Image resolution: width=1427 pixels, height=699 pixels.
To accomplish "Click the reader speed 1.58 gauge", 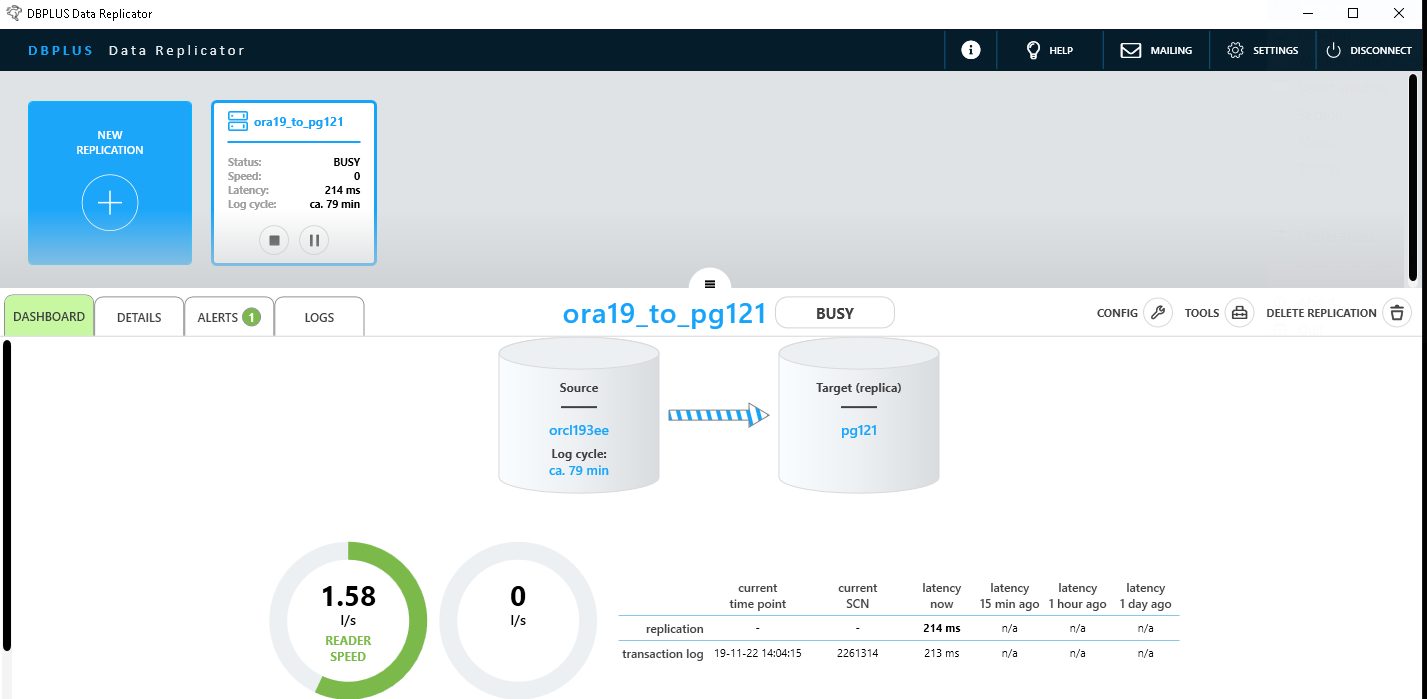I will coord(348,620).
